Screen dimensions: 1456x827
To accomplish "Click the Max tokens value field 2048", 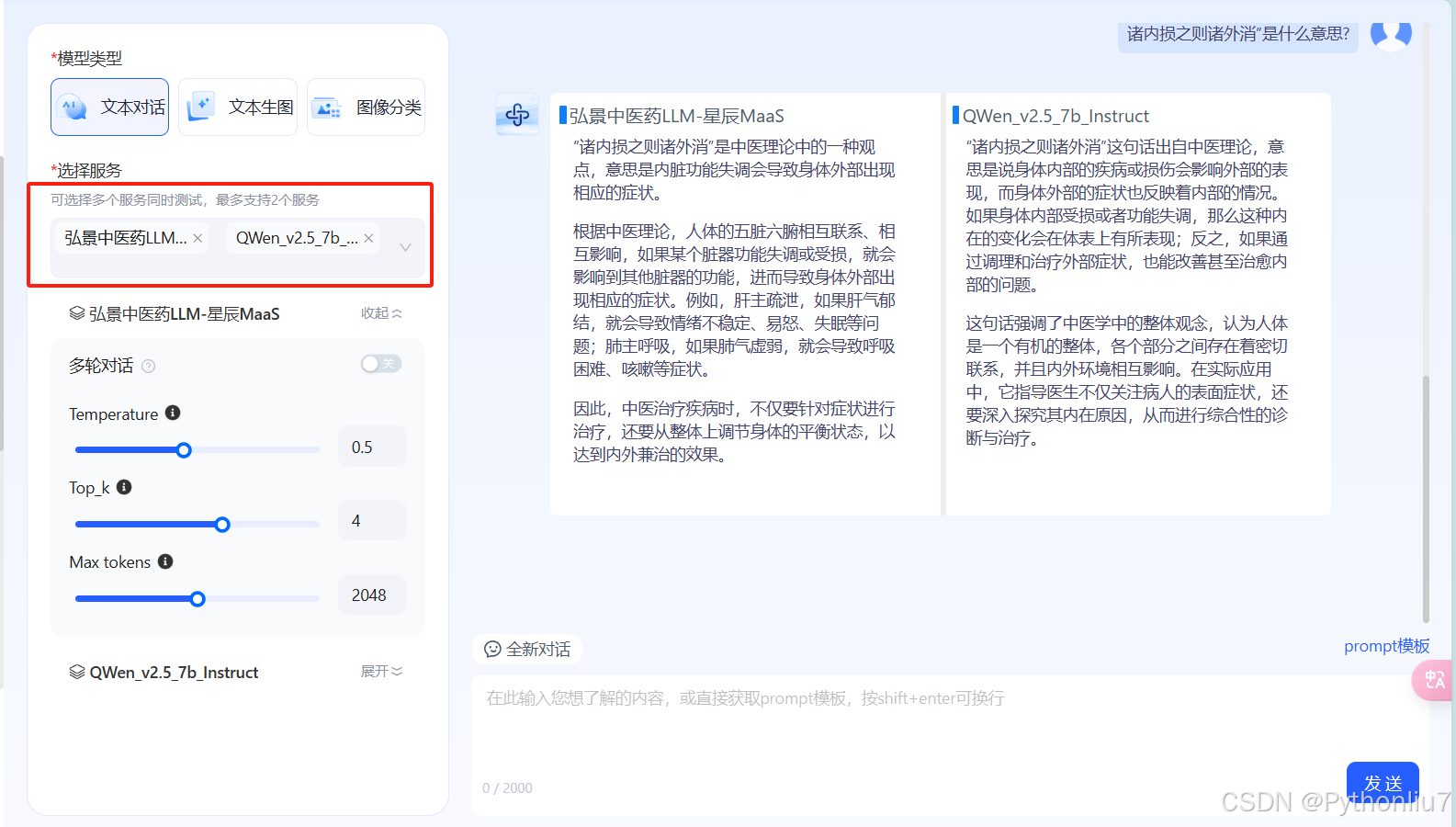I will point(372,595).
